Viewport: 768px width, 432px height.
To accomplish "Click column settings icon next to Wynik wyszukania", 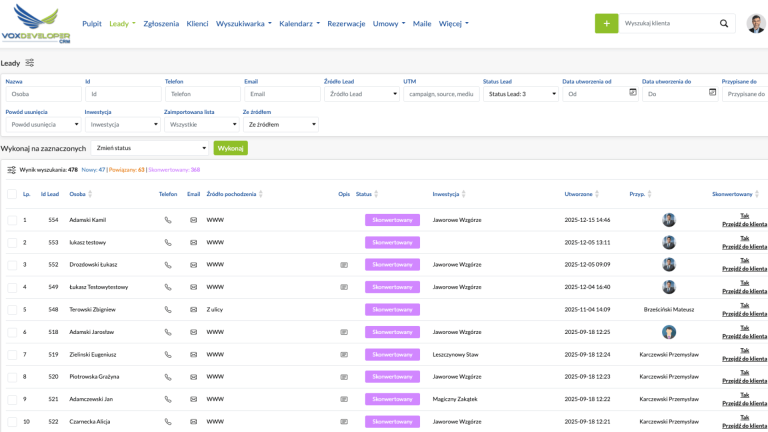I will click(11, 170).
